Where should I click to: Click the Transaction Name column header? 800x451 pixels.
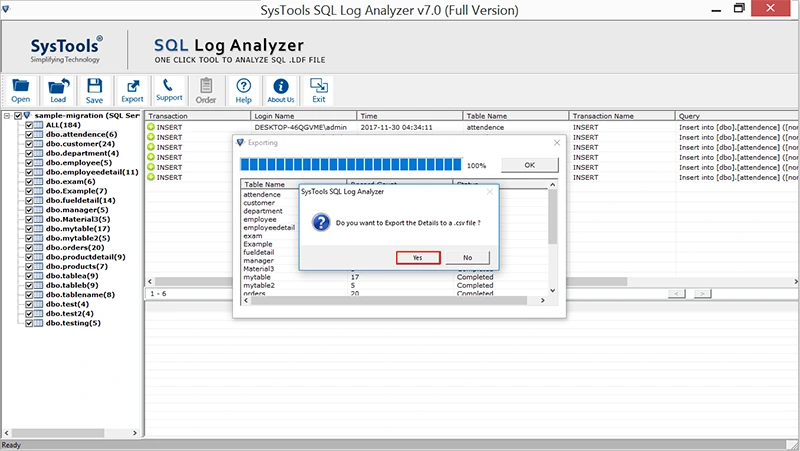(622, 116)
